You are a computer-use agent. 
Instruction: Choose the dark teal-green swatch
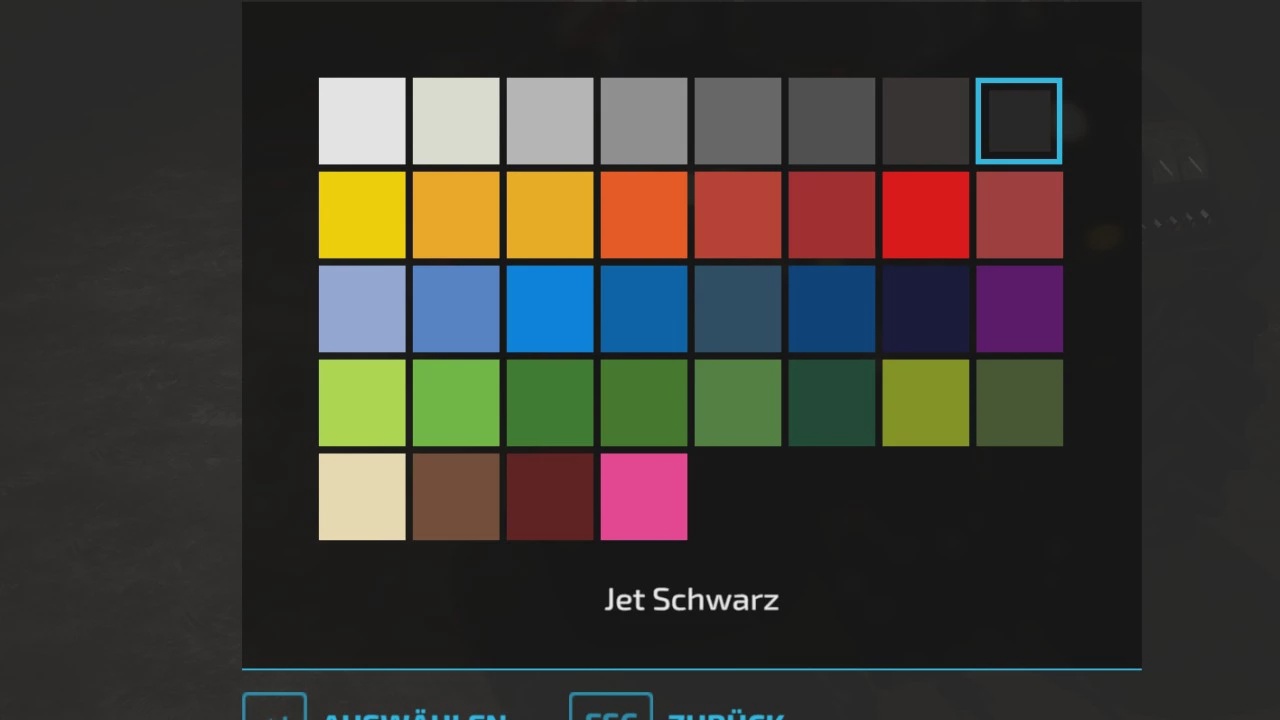point(831,403)
